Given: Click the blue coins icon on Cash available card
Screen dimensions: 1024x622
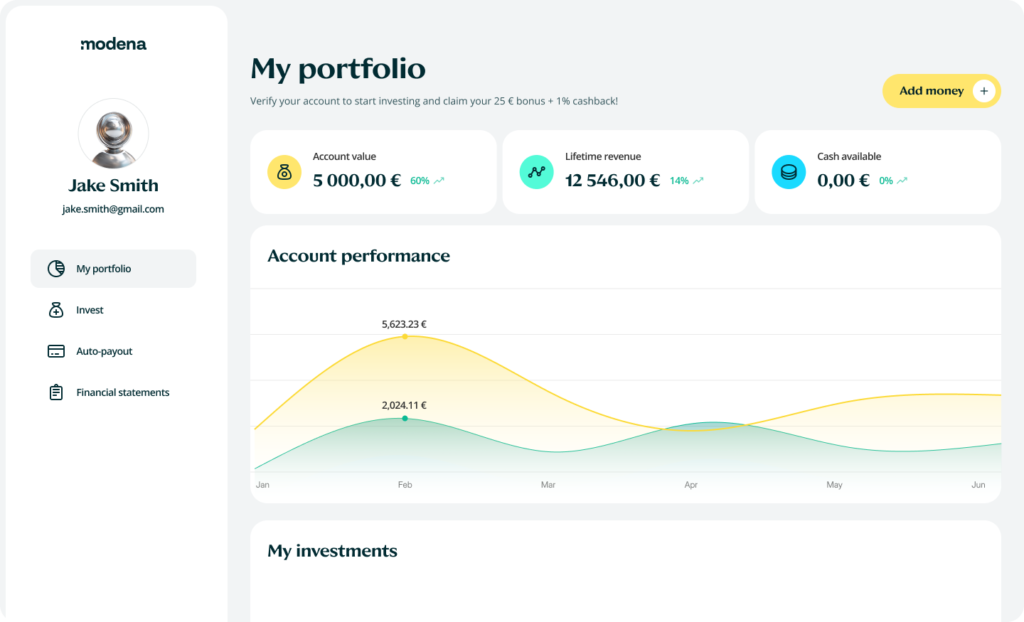Looking at the screenshot, I should point(788,171).
